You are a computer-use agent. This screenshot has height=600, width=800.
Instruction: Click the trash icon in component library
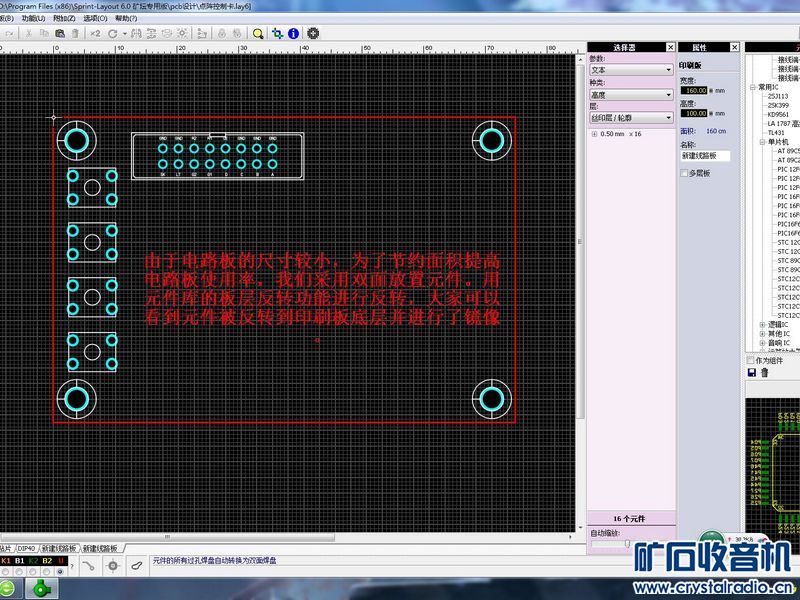click(x=765, y=373)
